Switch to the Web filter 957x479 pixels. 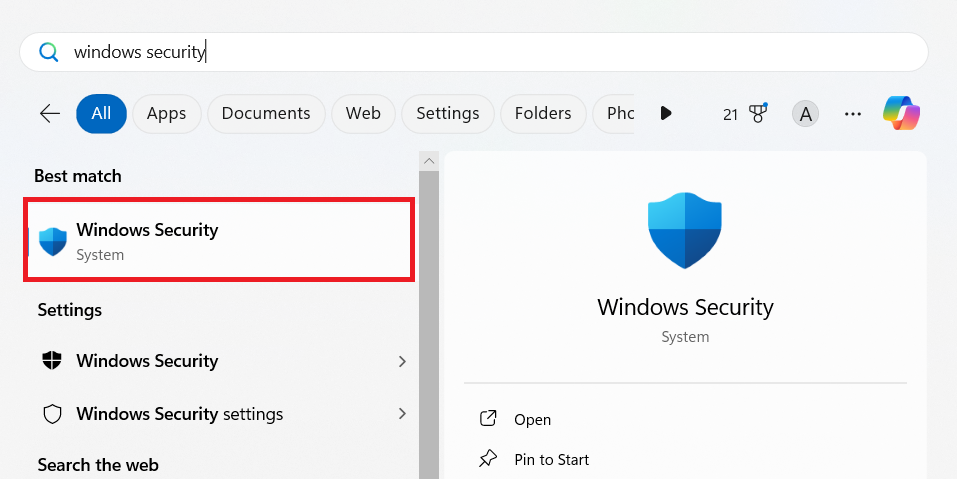(363, 113)
